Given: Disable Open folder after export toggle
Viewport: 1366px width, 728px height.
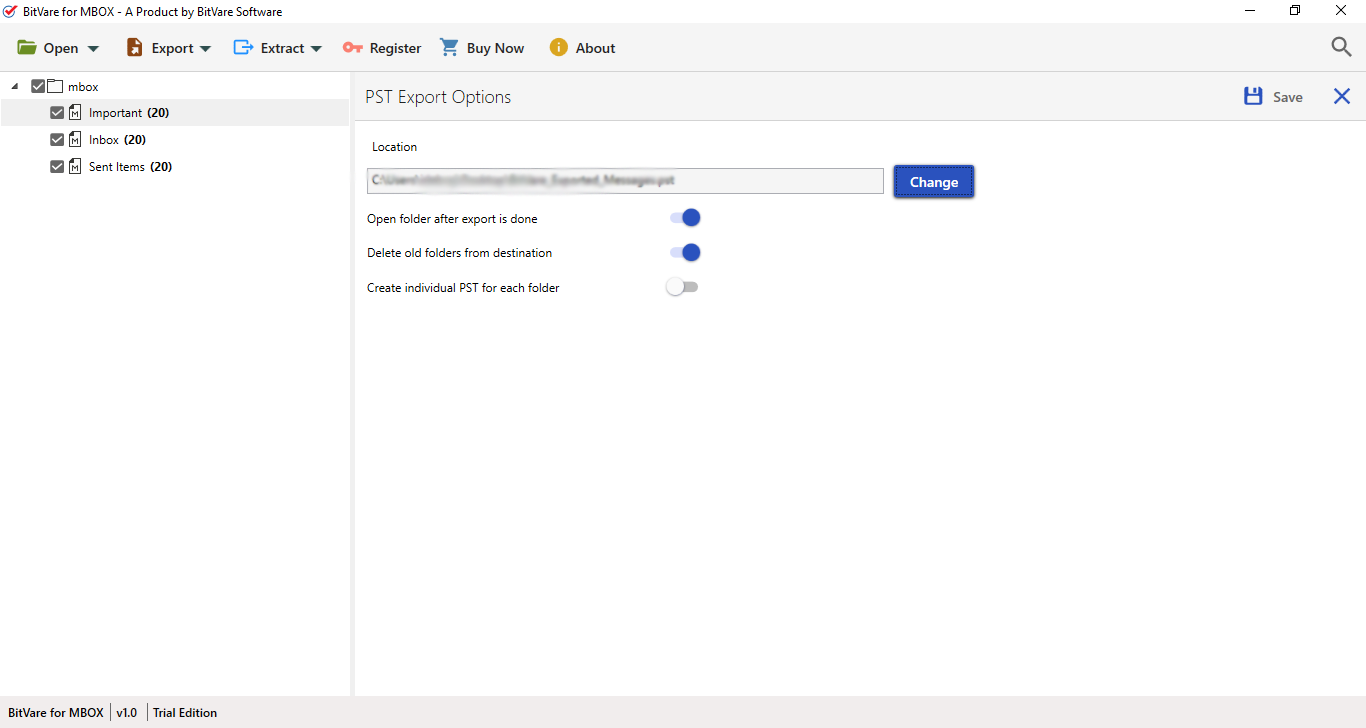Looking at the screenshot, I should click(x=685, y=218).
